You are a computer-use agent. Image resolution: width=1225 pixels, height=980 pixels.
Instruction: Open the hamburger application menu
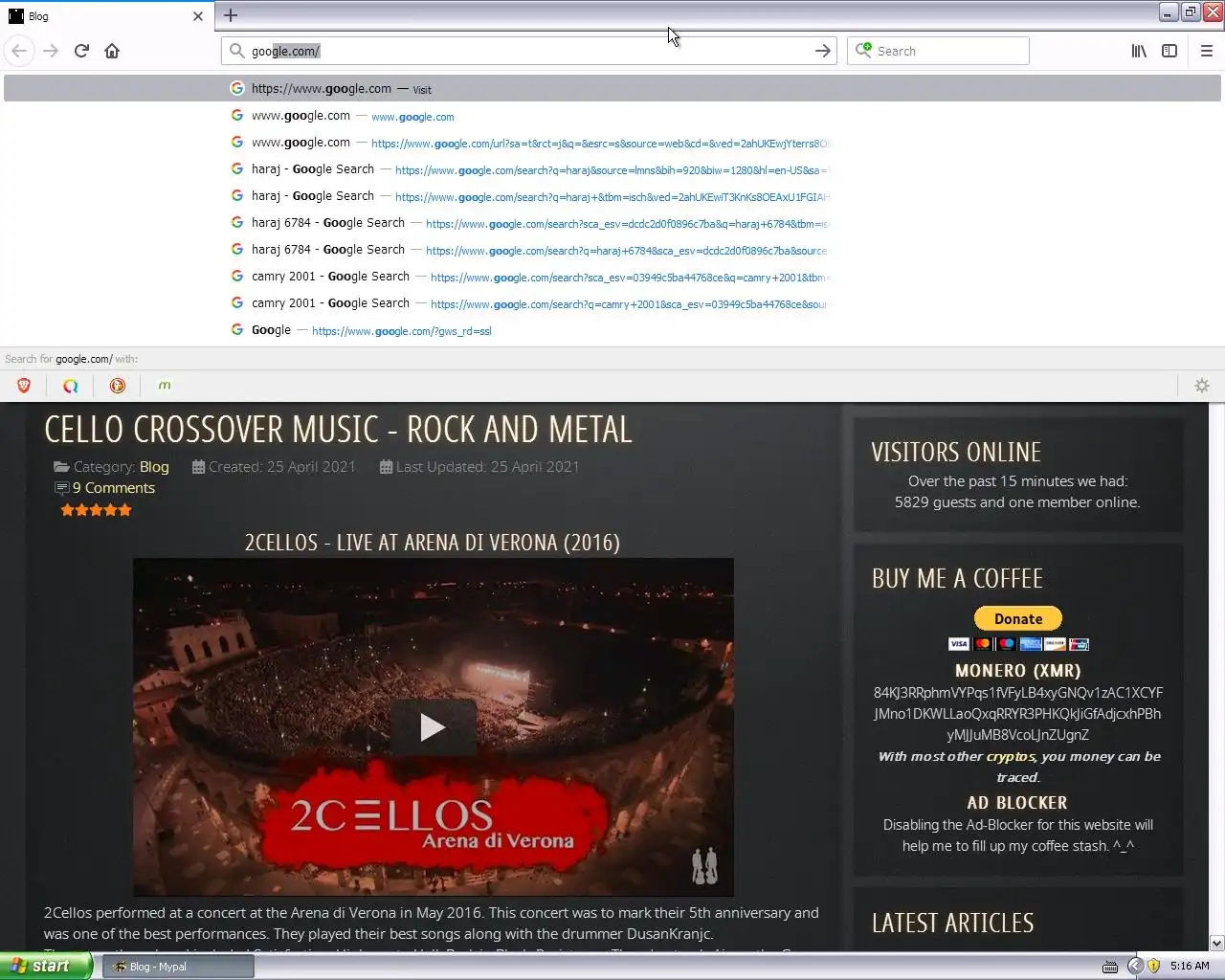point(1207,51)
